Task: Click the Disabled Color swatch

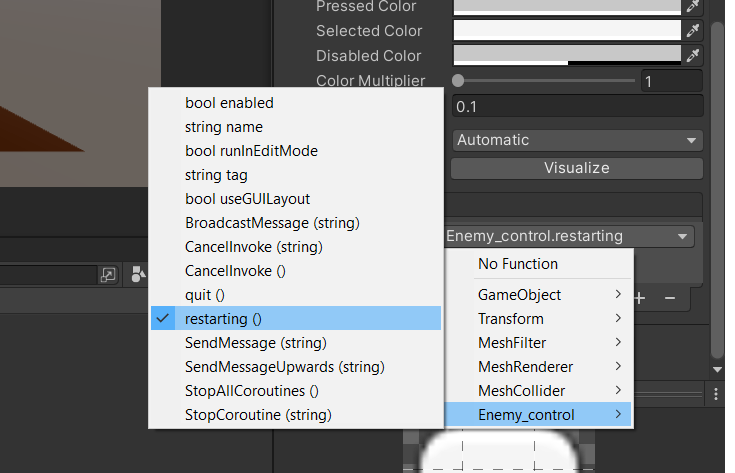Action: 567,55
